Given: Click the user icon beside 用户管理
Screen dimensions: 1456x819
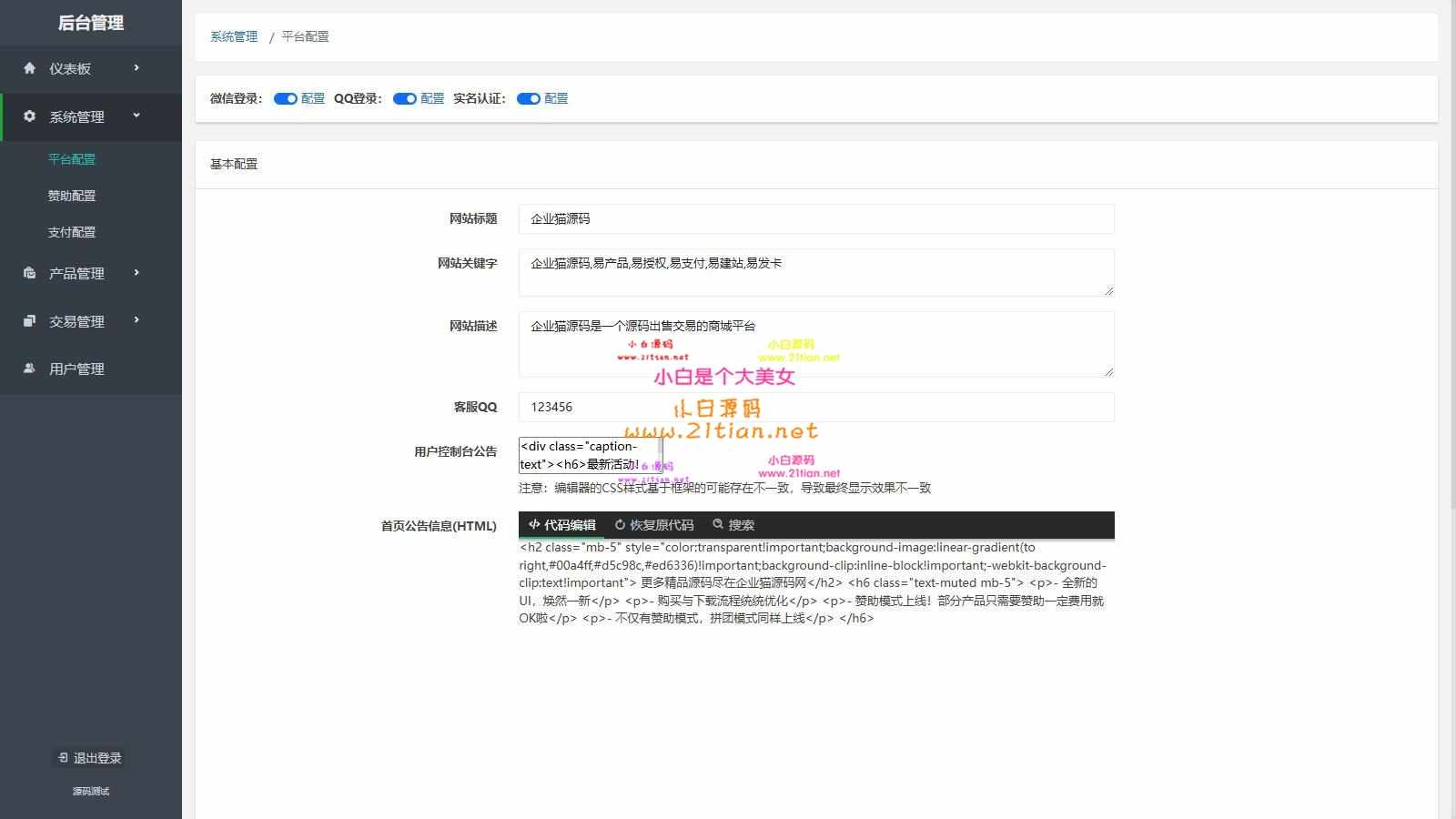Looking at the screenshot, I should coord(28,369).
